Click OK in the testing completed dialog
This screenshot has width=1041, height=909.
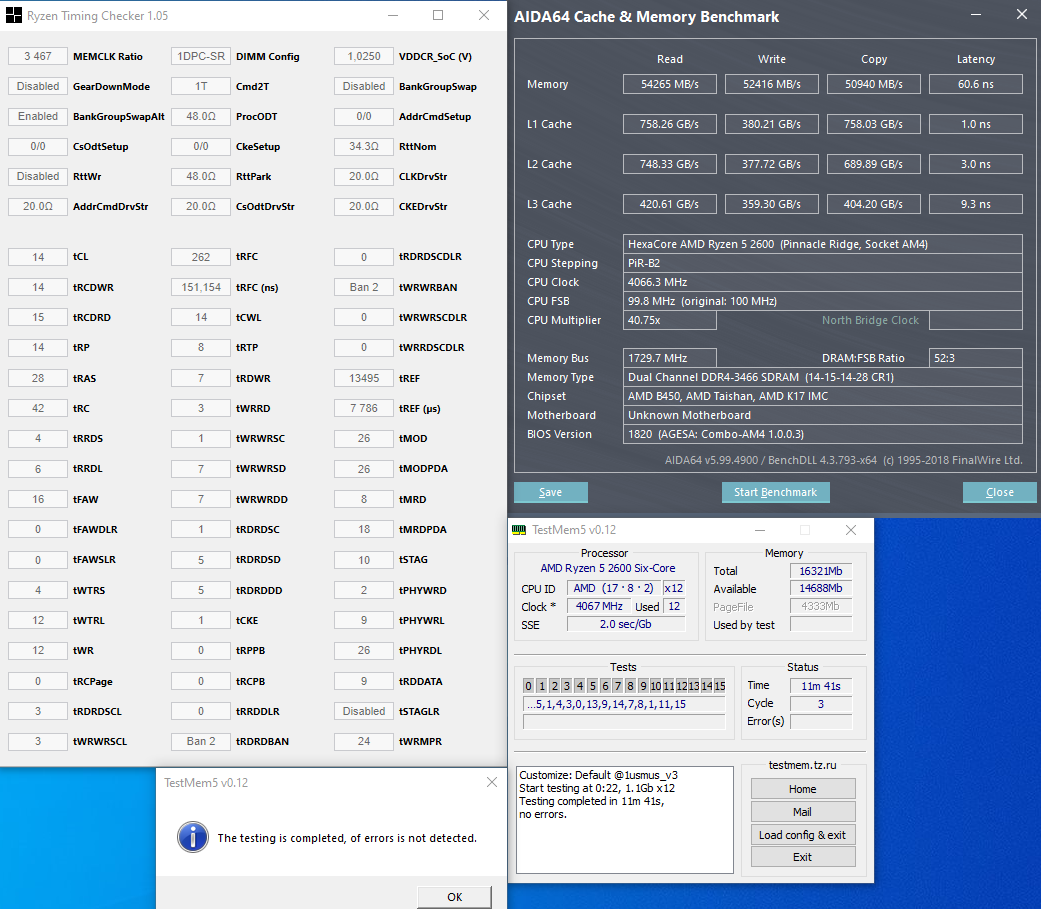pyautogui.click(x=455, y=897)
